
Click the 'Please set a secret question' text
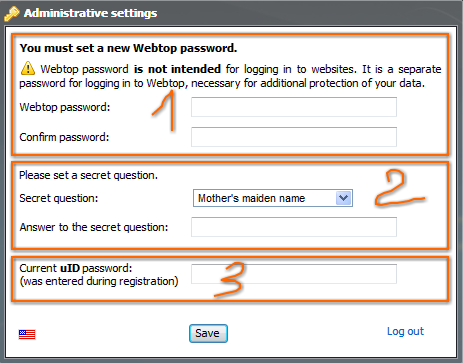88,175
